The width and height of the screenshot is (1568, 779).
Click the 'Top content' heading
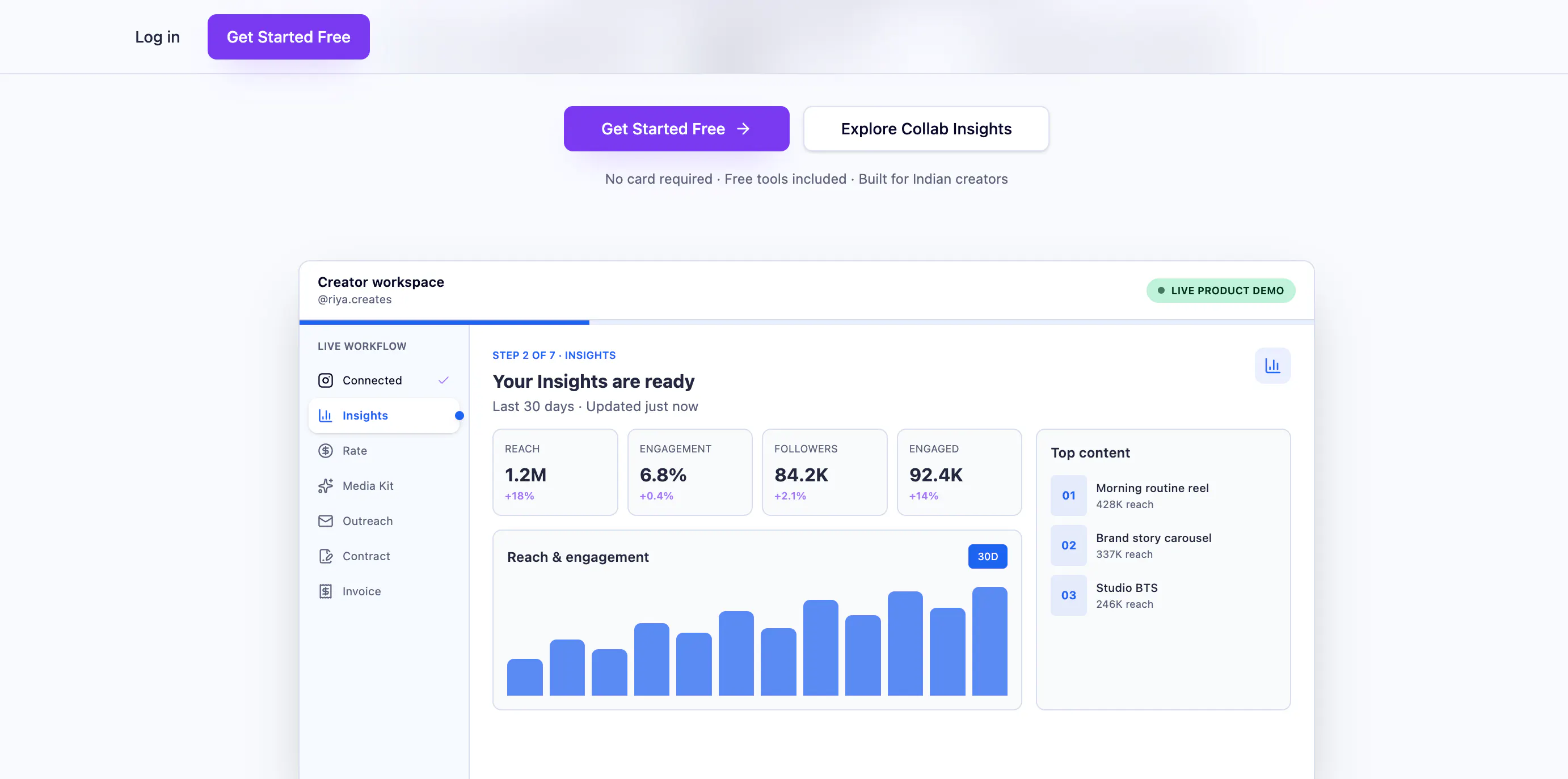pos(1090,453)
